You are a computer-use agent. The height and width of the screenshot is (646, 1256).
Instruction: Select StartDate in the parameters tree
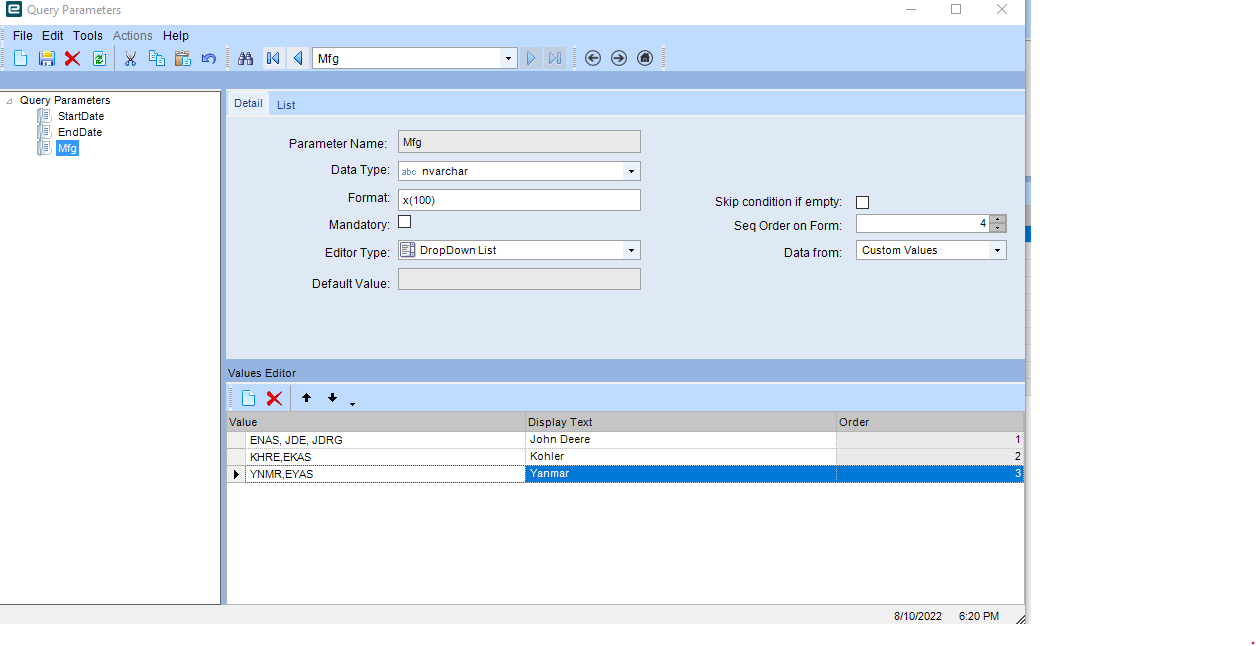click(x=80, y=116)
